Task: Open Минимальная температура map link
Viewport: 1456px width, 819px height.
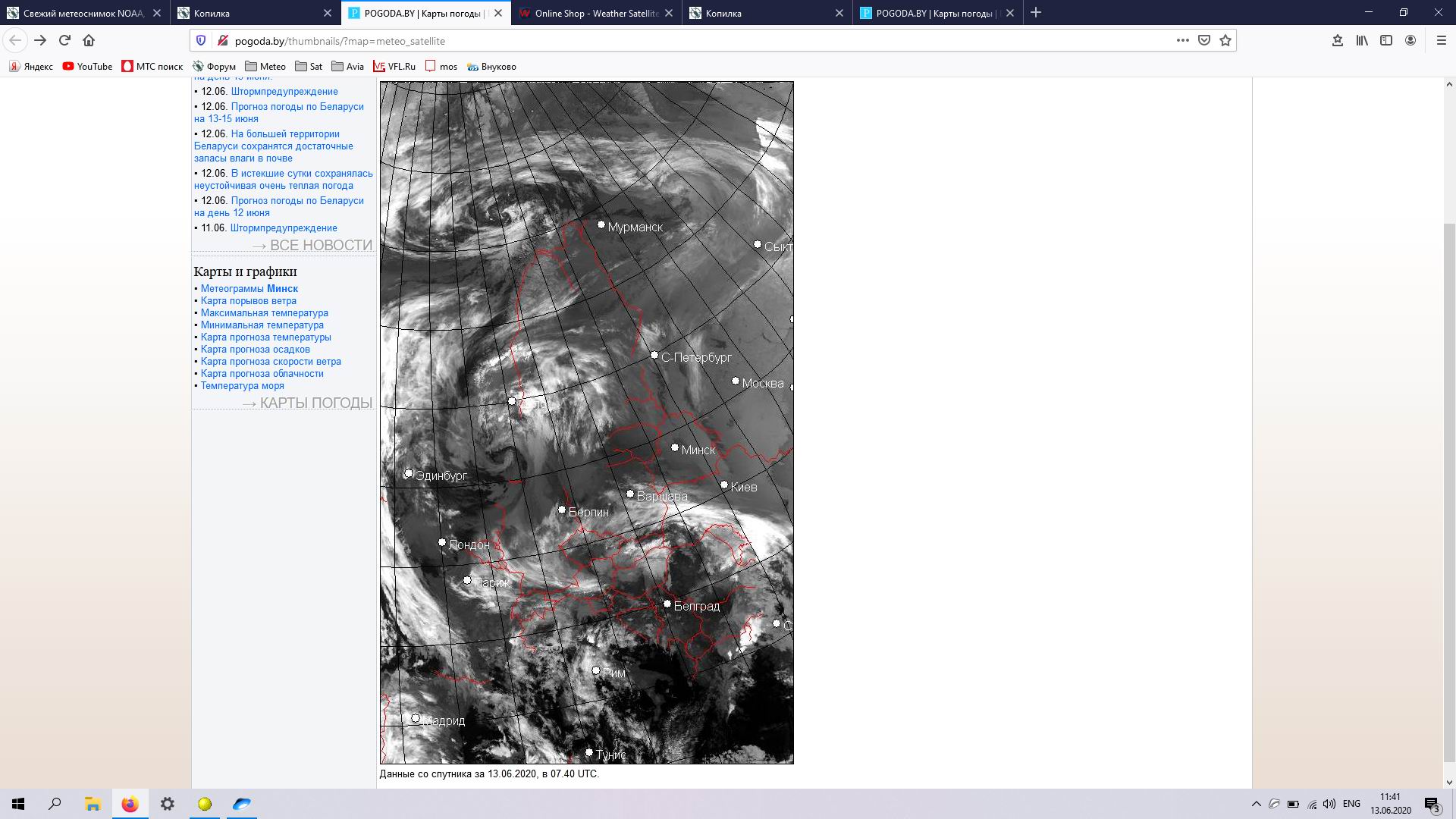Action: (x=262, y=325)
